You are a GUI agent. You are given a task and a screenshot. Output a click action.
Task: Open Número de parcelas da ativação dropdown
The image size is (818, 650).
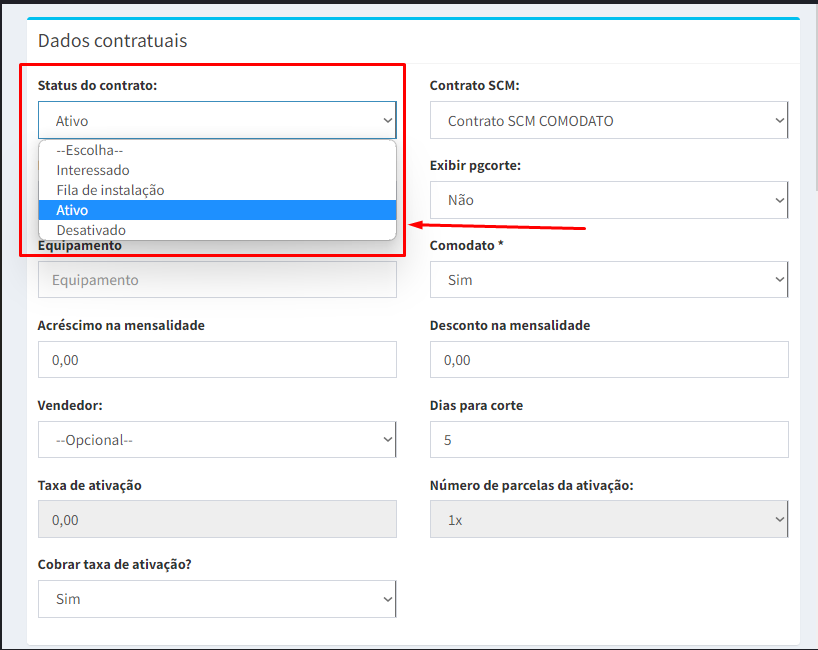(x=608, y=520)
